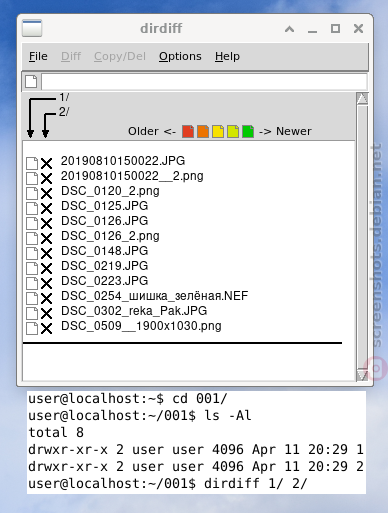
Task: Click the scrollbar up arrow
Action: pyautogui.click(x=362, y=99)
